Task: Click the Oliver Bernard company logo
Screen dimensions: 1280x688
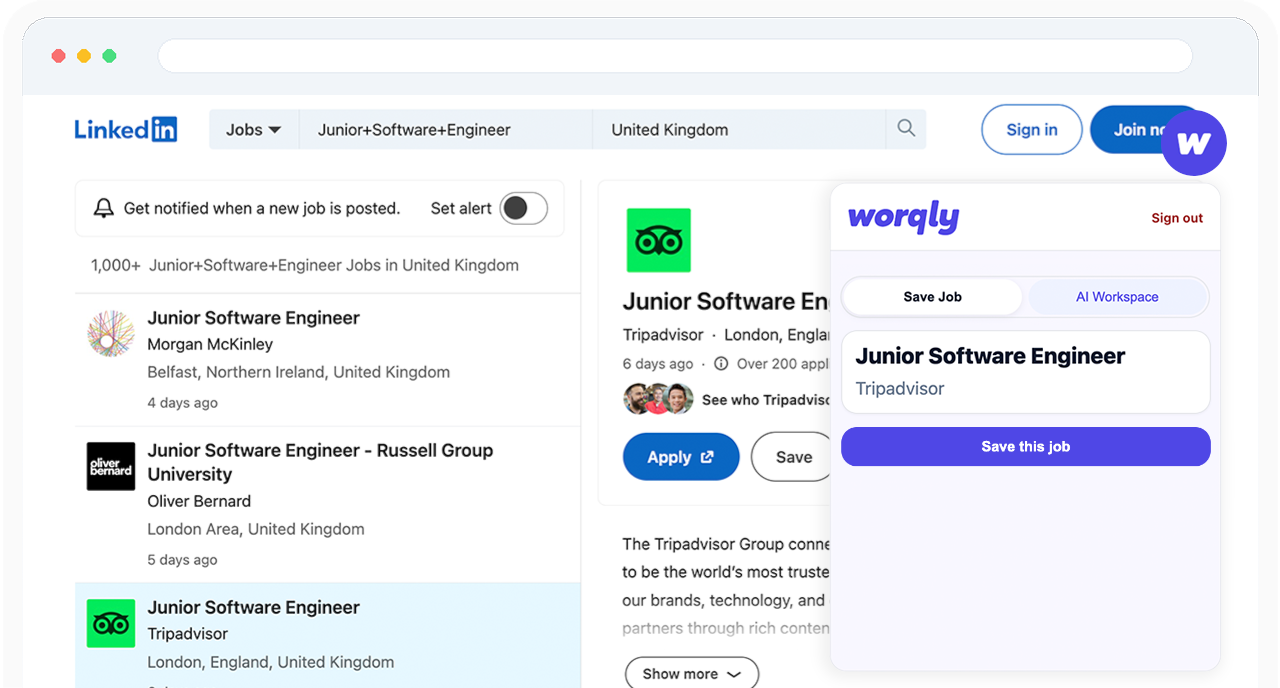Action: 111,466
